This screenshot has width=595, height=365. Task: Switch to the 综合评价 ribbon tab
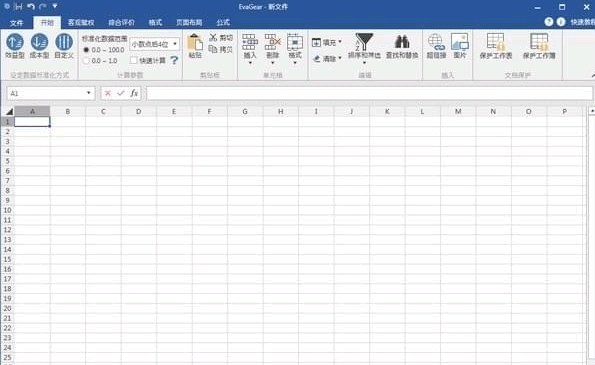(x=121, y=22)
